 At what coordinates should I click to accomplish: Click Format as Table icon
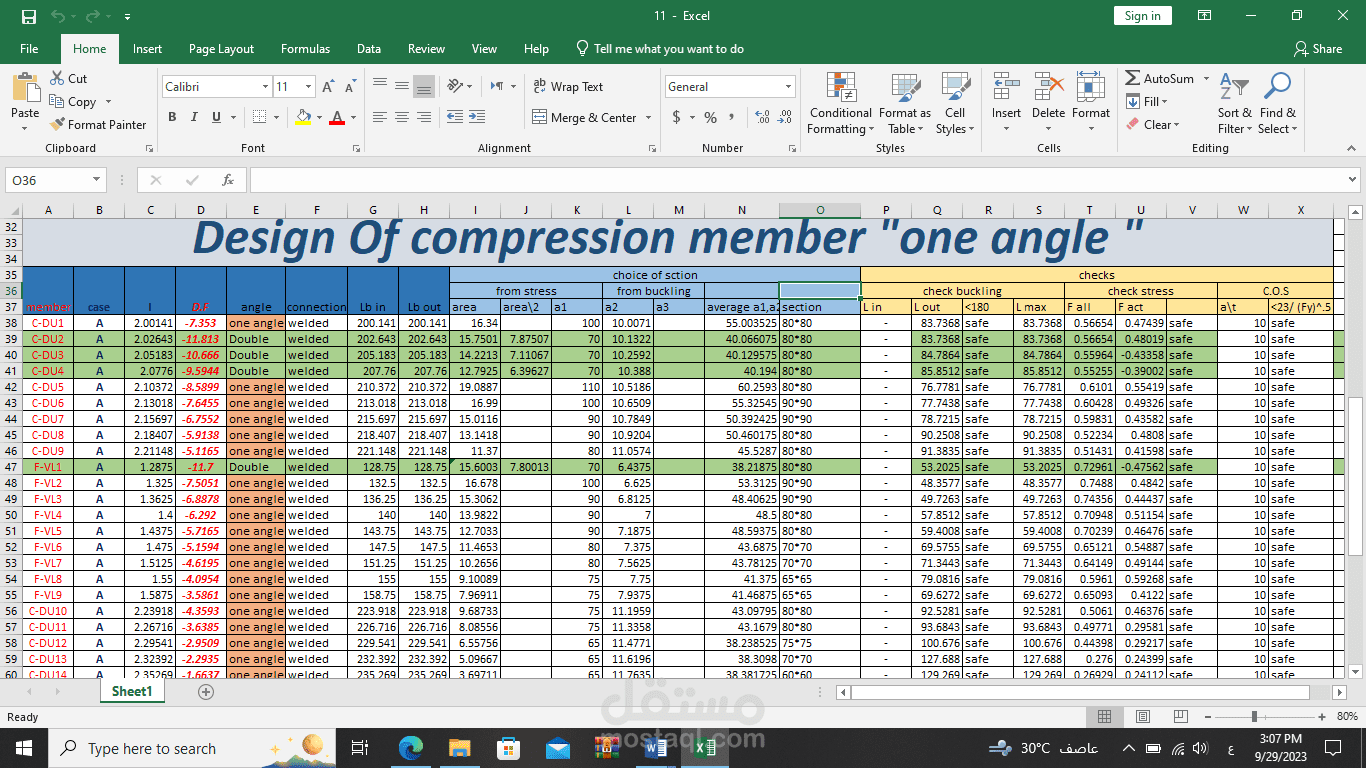click(x=905, y=87)
